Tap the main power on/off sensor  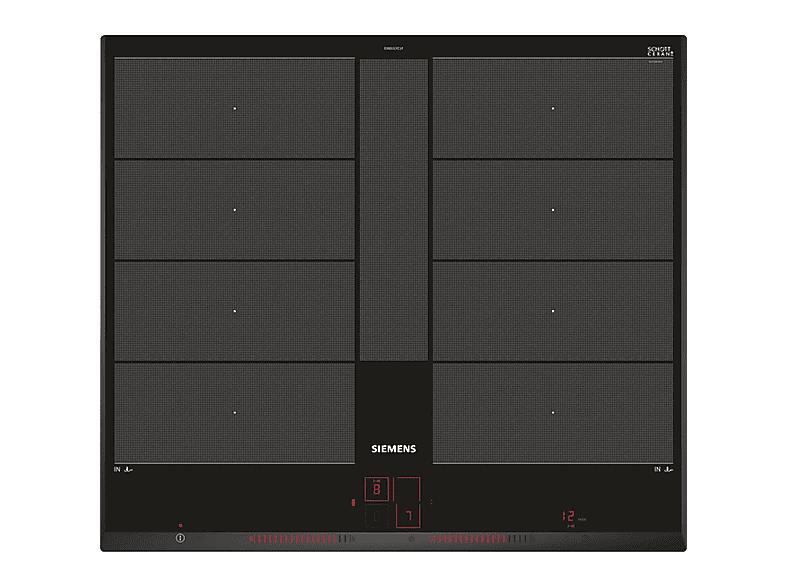[x=180, y=538]
